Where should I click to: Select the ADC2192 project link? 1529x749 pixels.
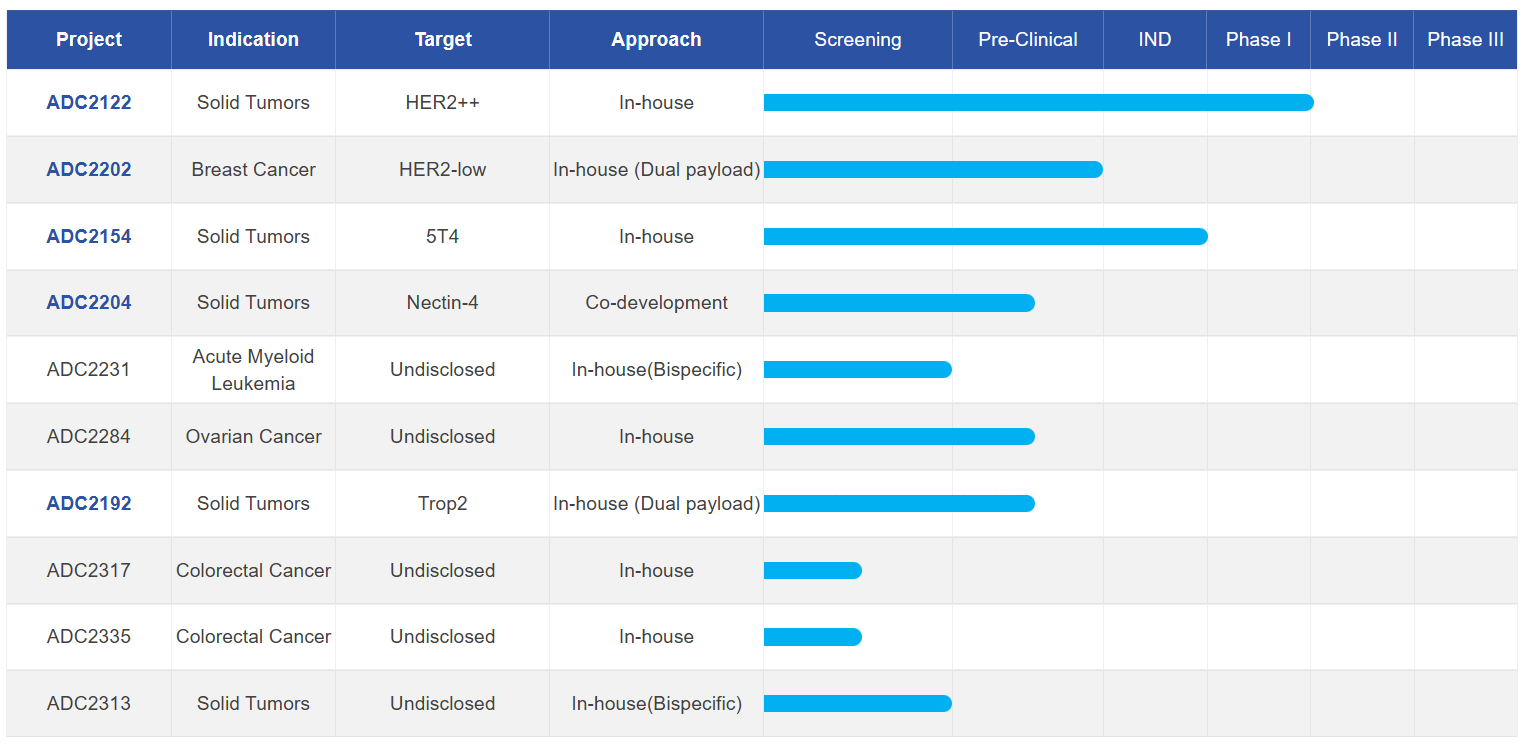89,503
